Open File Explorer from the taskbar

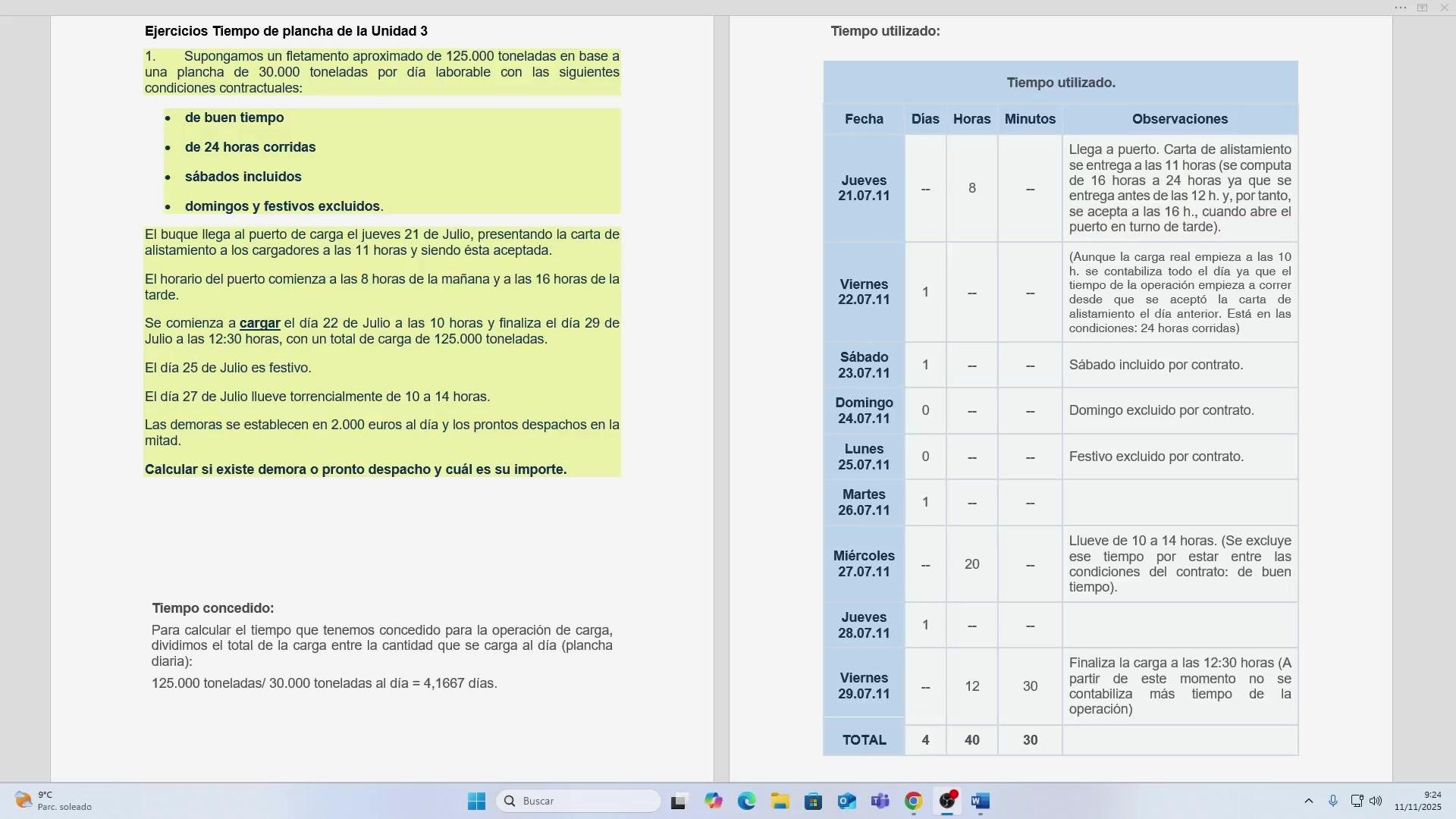780,802
